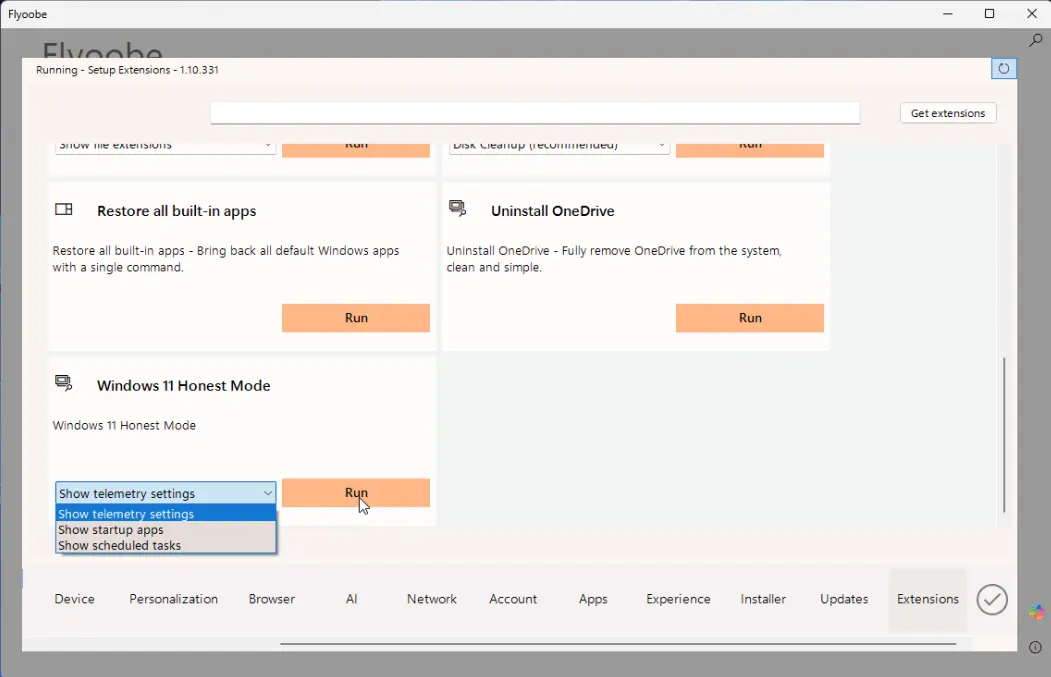Open the Disk Cleanup (recommended) dropdown
Viewport: 1051px width, 677px height.
[560, 147]
